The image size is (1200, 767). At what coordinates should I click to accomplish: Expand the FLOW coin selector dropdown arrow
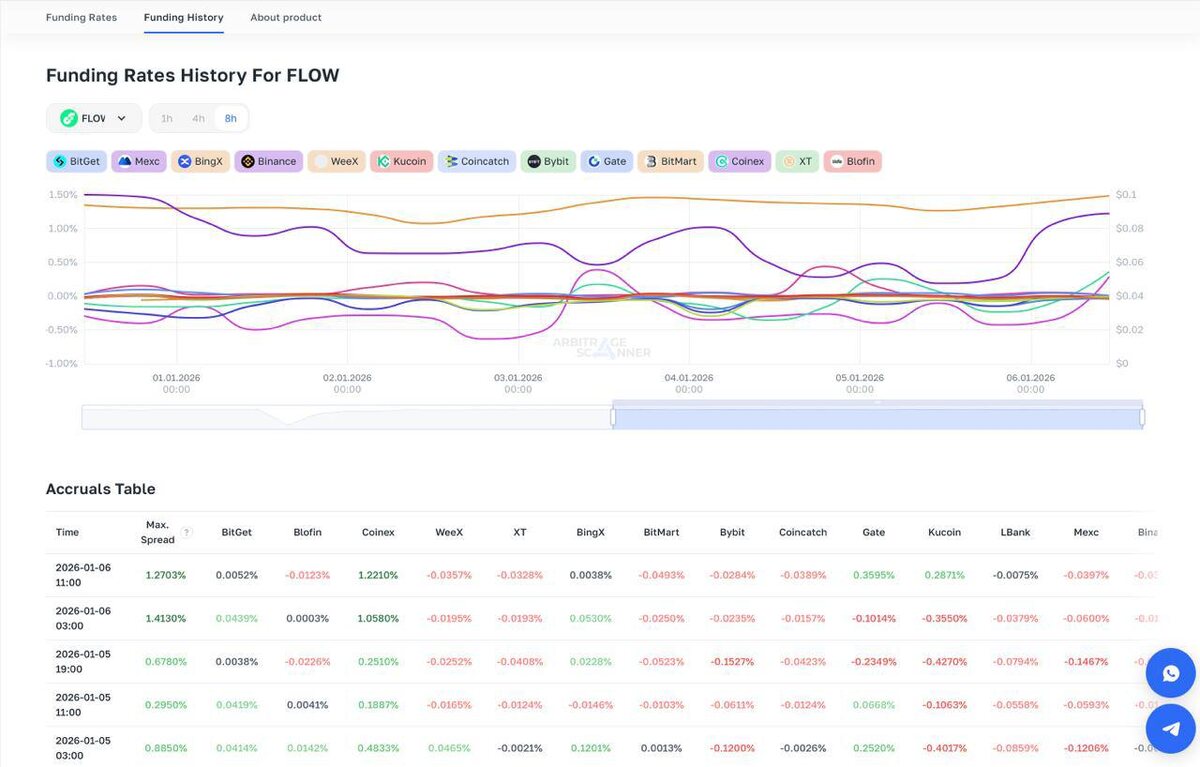(122, 118)
